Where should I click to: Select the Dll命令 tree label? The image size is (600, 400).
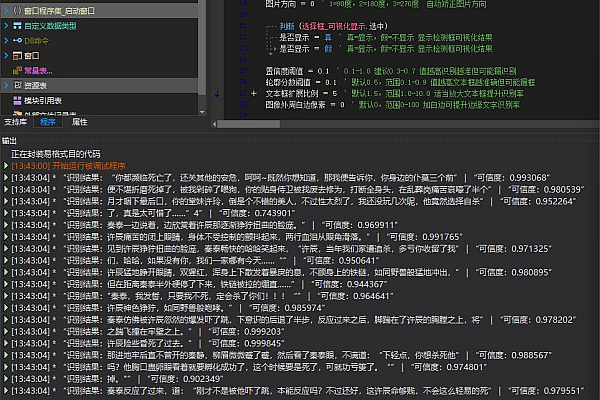36,41
